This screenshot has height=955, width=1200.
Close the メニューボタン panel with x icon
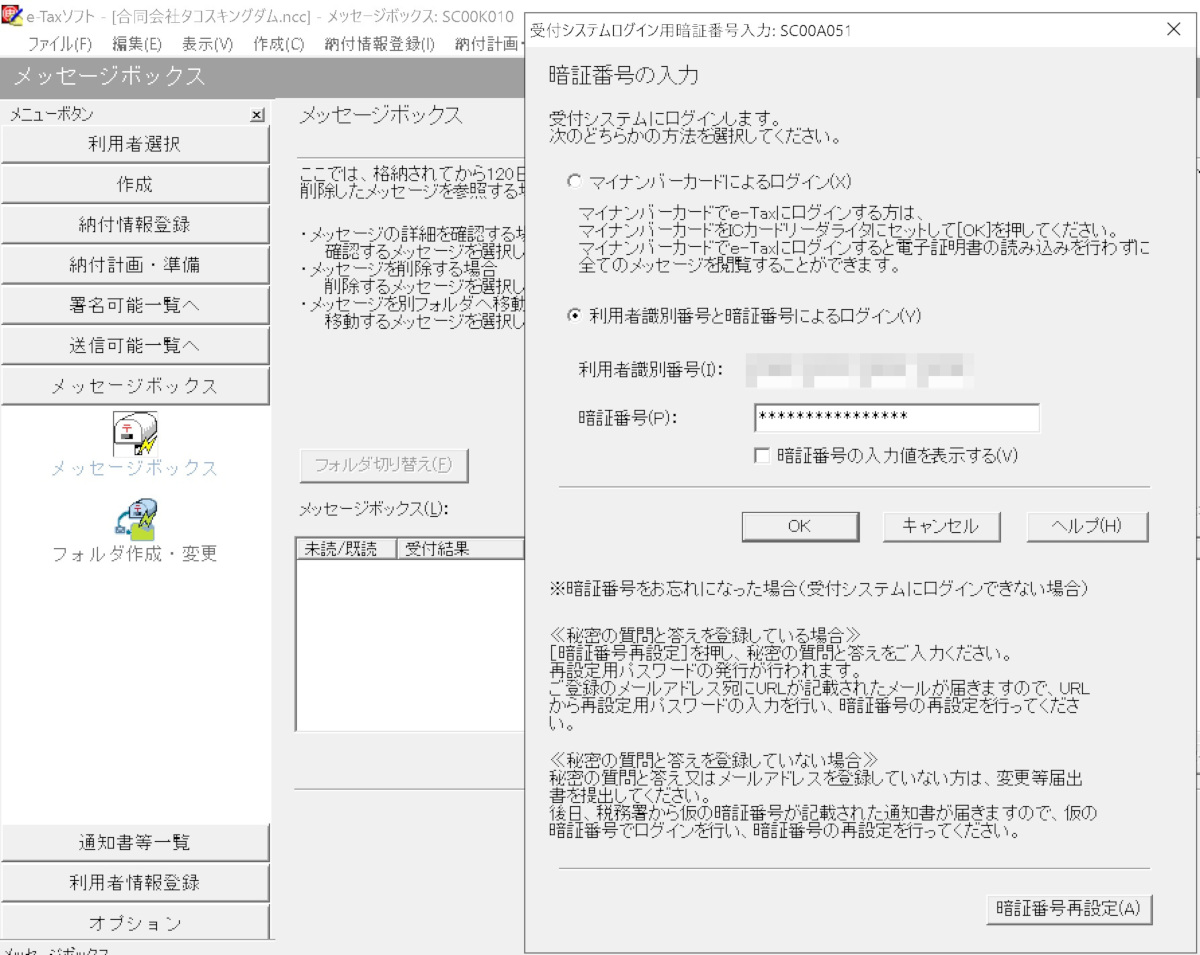pos(257,116)
